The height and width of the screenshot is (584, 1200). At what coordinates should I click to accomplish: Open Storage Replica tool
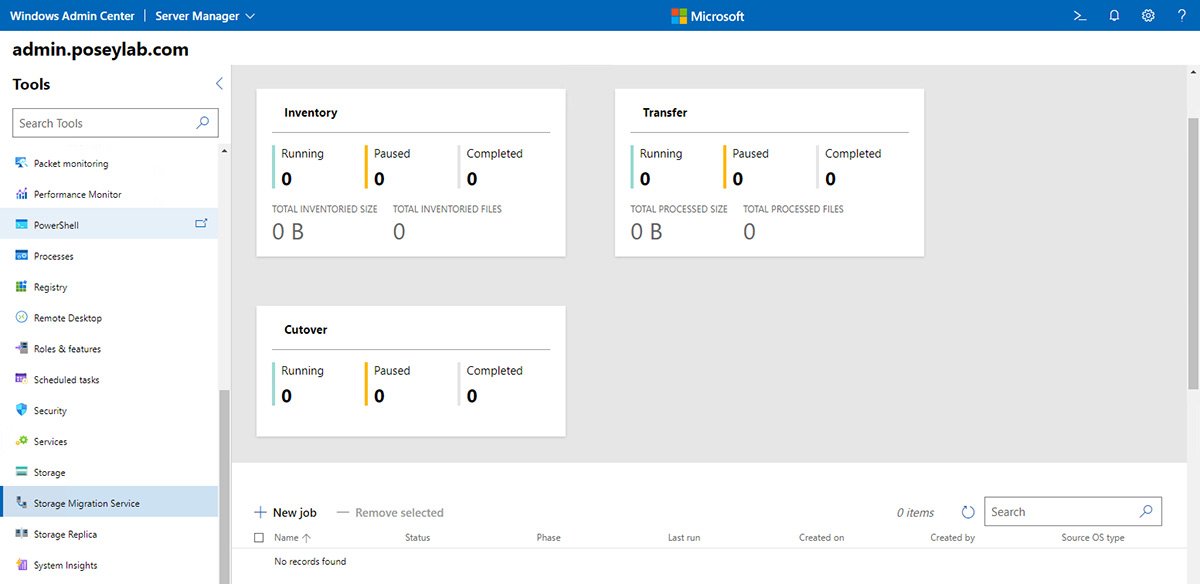65,535
